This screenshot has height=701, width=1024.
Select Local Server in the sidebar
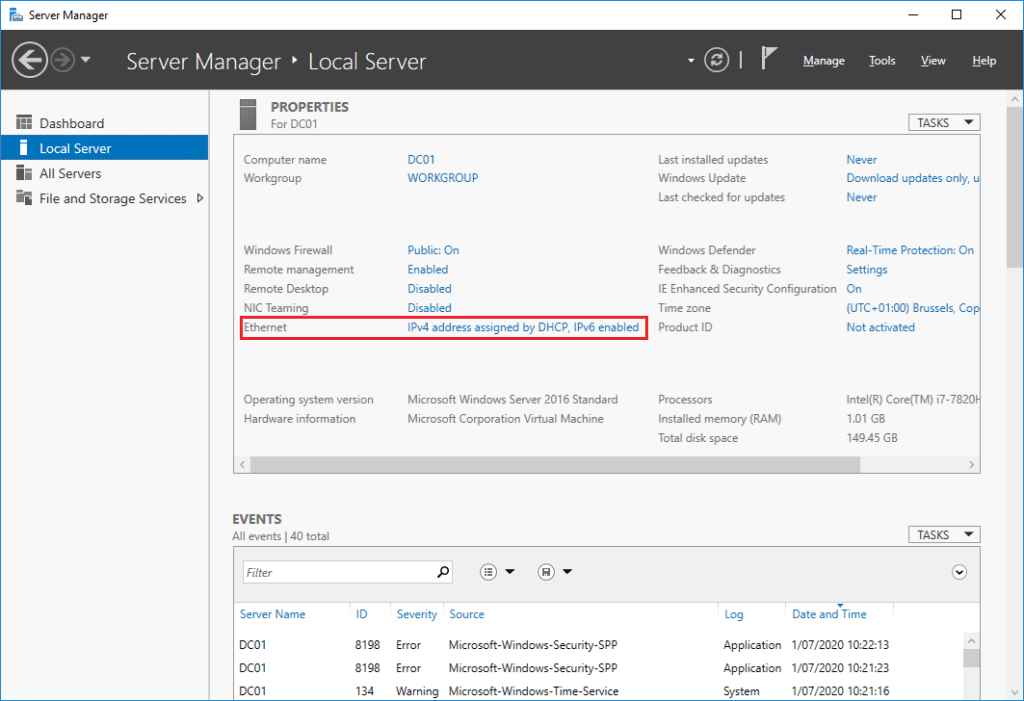(x=104, y=148)
